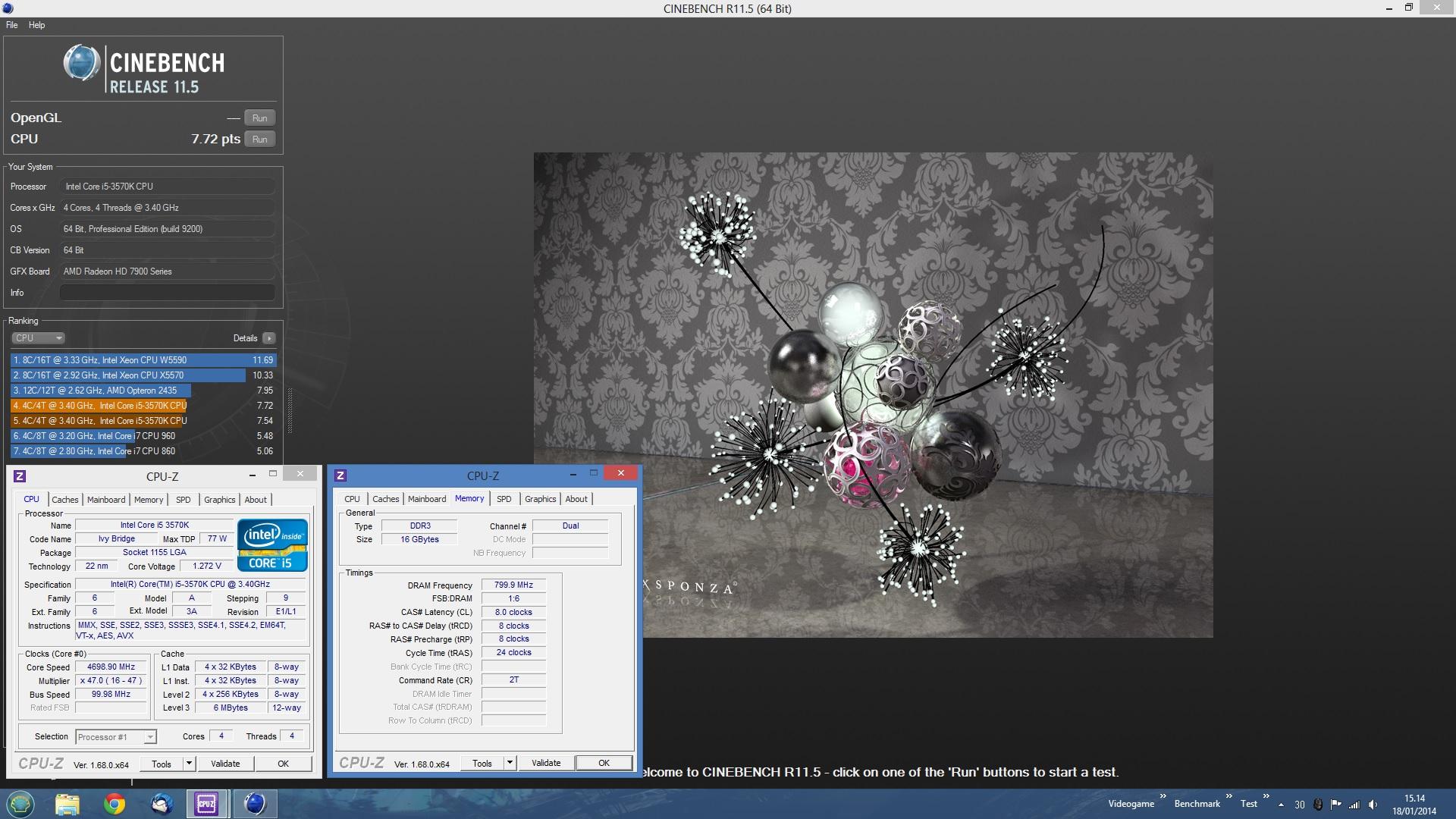Open File Explorer from the taskbar
The height and width of the screenshot is (819, 1456).
67,804
